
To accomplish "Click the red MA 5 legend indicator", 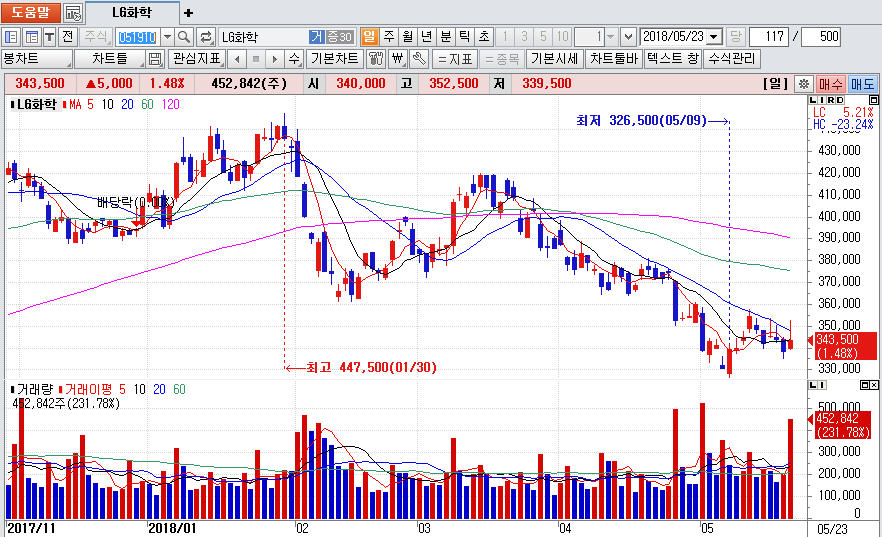I will coord(80,104).
